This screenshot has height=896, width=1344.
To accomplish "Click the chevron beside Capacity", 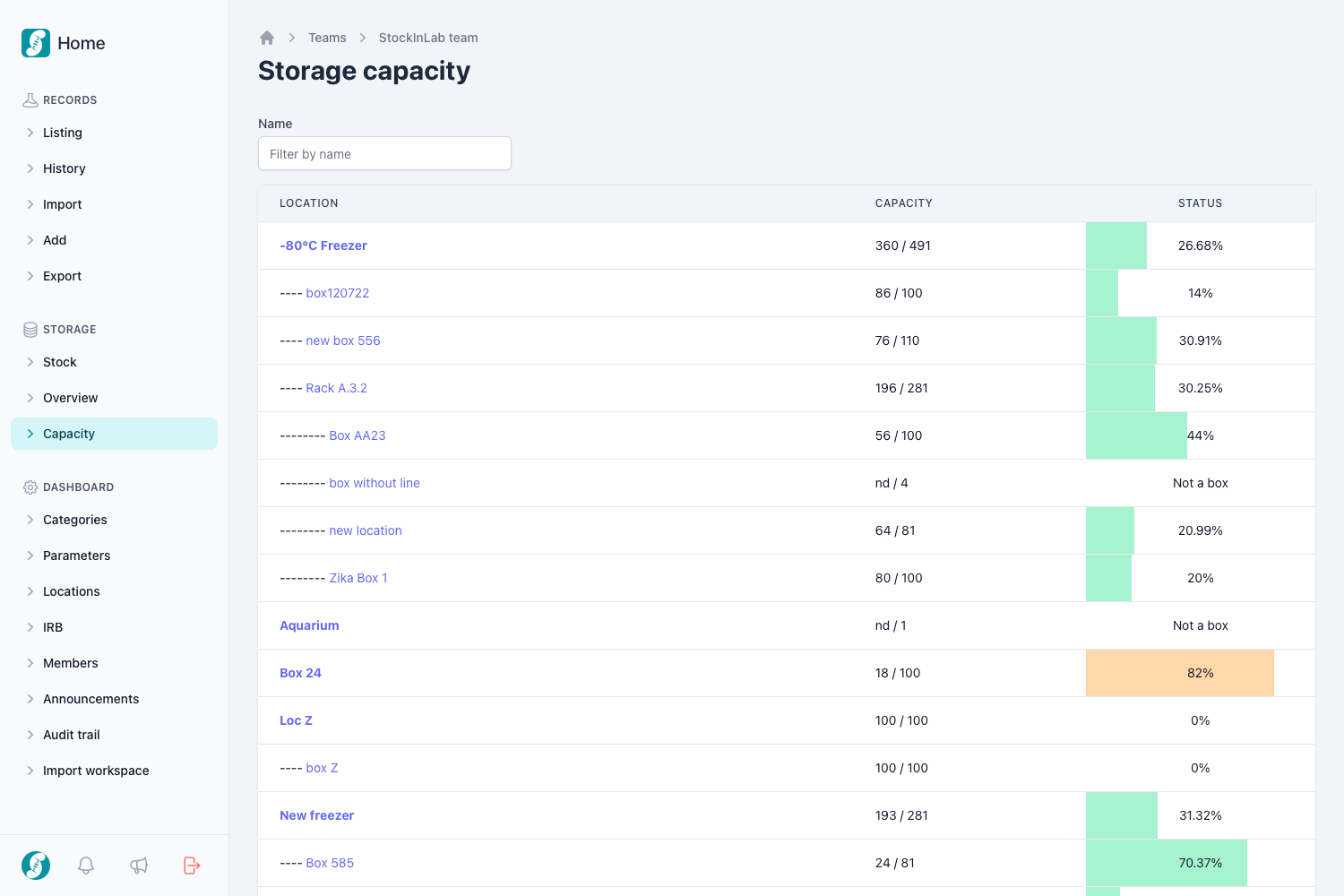I will (30, 434).
